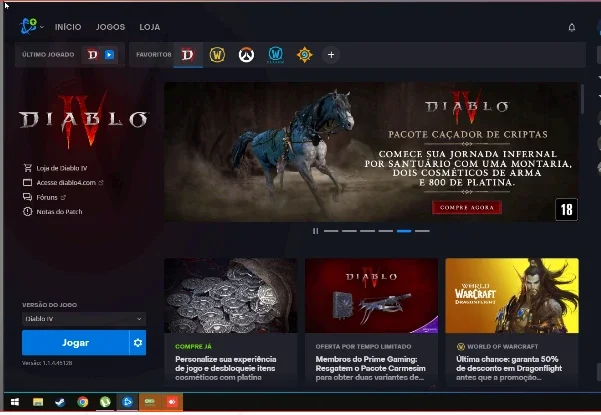Open uTorrent from the taskbar
Screen dimensions: 601x415
[x=105, y=402]
